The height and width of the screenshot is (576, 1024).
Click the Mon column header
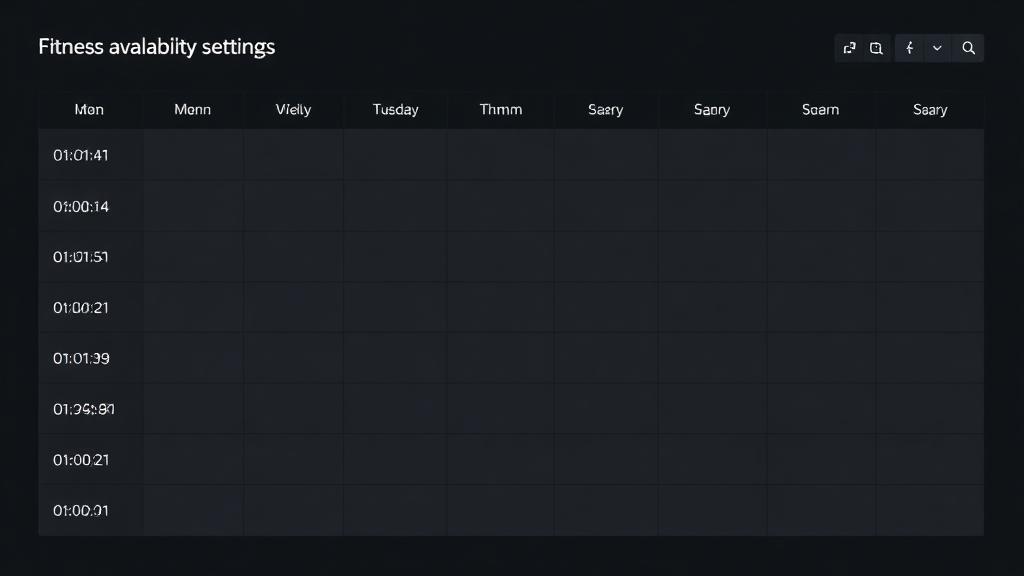coord(89,109)
